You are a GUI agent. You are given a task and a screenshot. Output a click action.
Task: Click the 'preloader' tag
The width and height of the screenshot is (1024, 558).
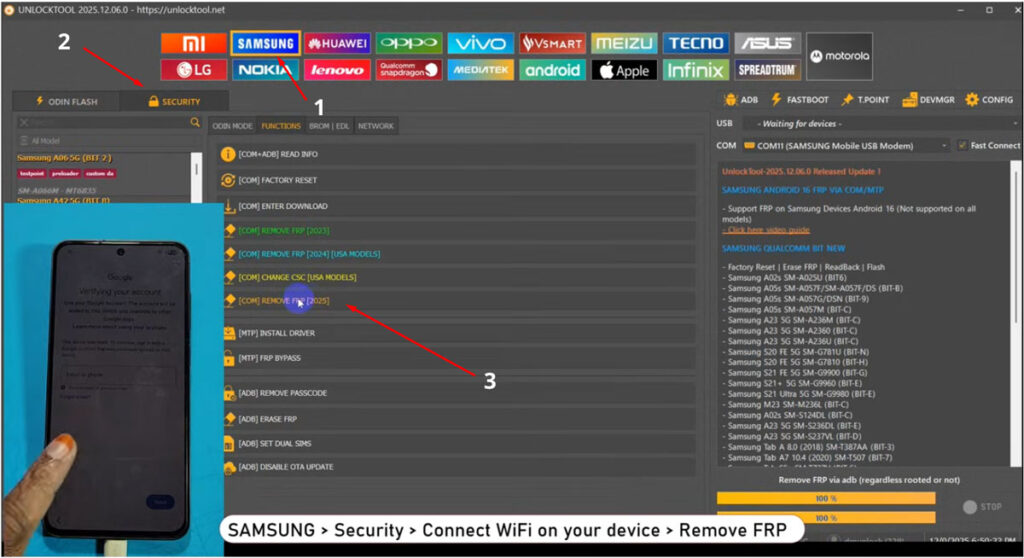pos(65,174)
